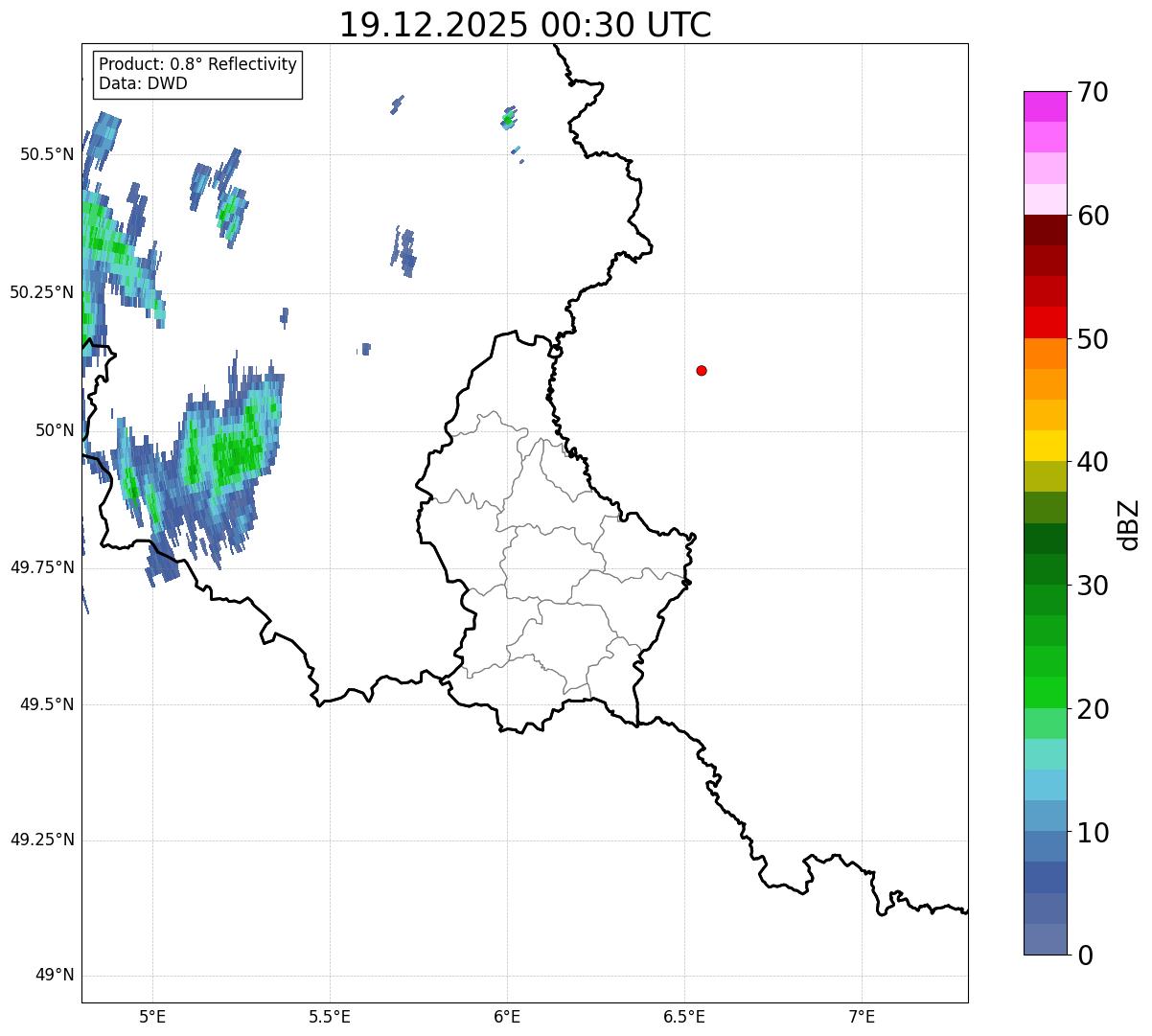Click the 49.5°N latitude label
Image resolution: width=1152 pixels, height=1036 pixels.
(47, 704)
